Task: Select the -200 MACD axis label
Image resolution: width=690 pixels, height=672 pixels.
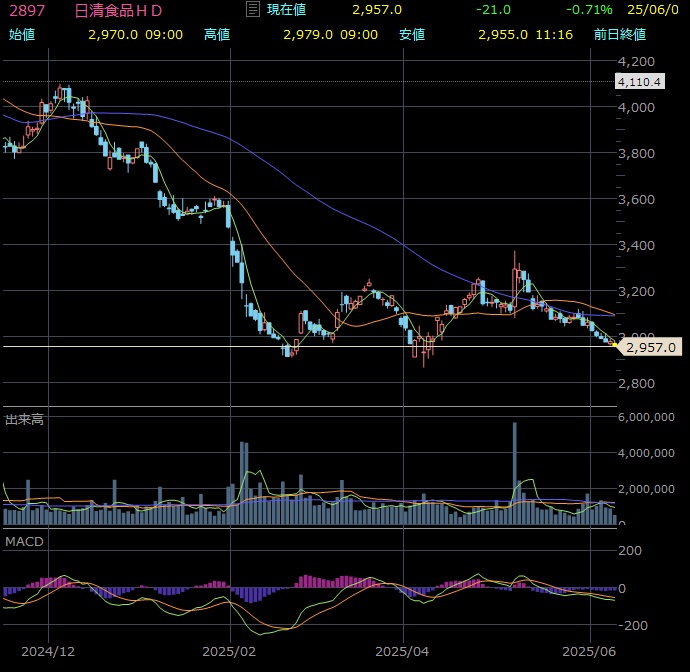Action: [633, 625]
